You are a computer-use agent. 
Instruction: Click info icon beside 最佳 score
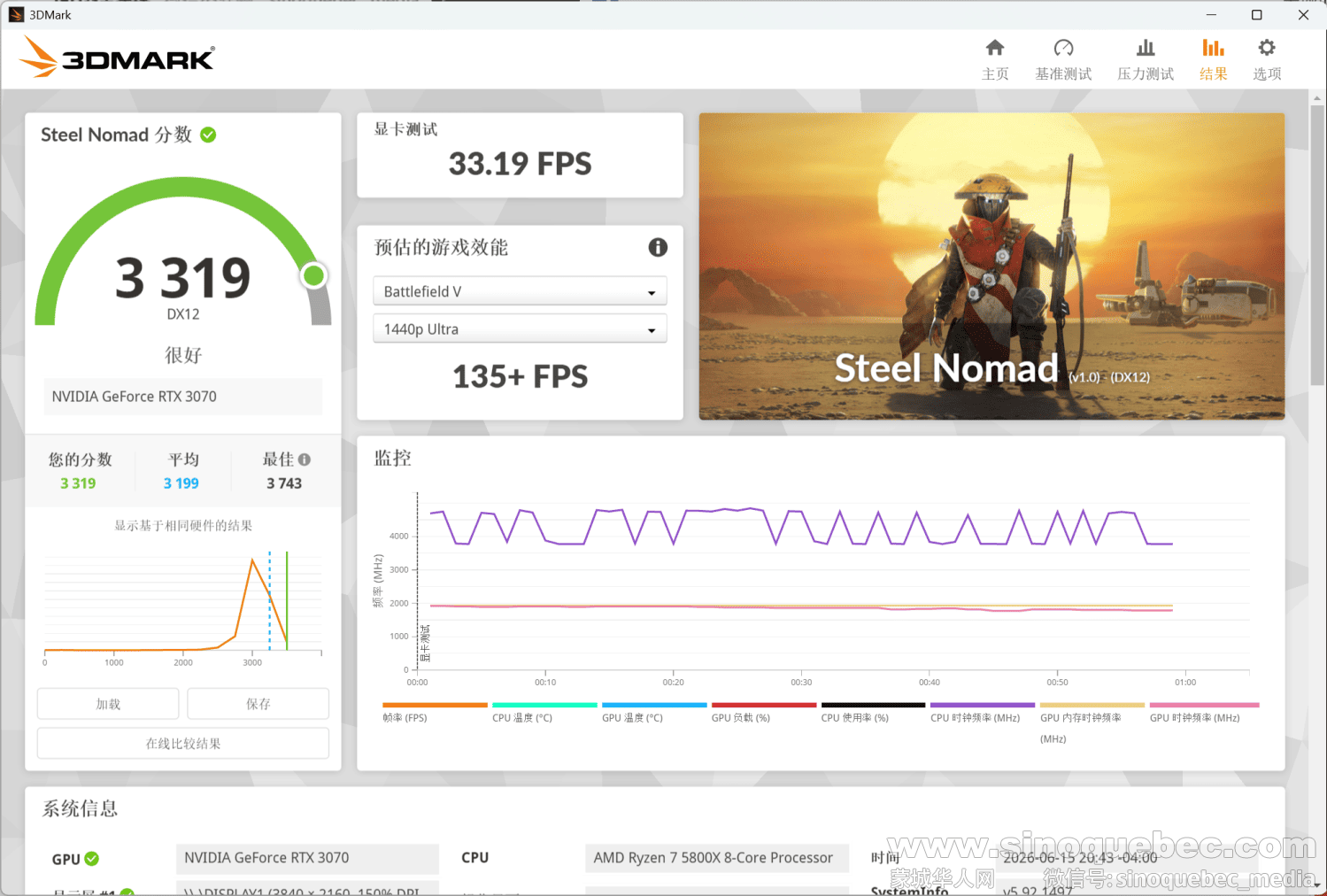tap(305, 460)
